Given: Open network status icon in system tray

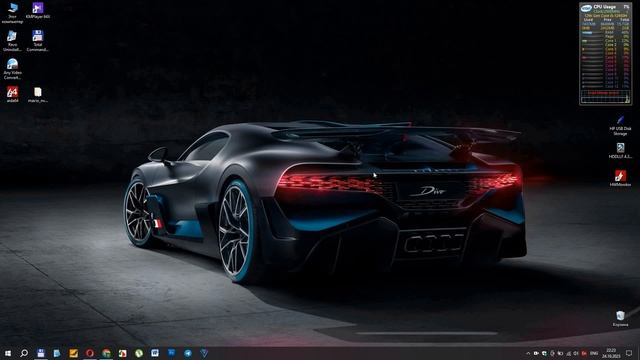Looking at the screenshot, I should click(x=568, y=353).
